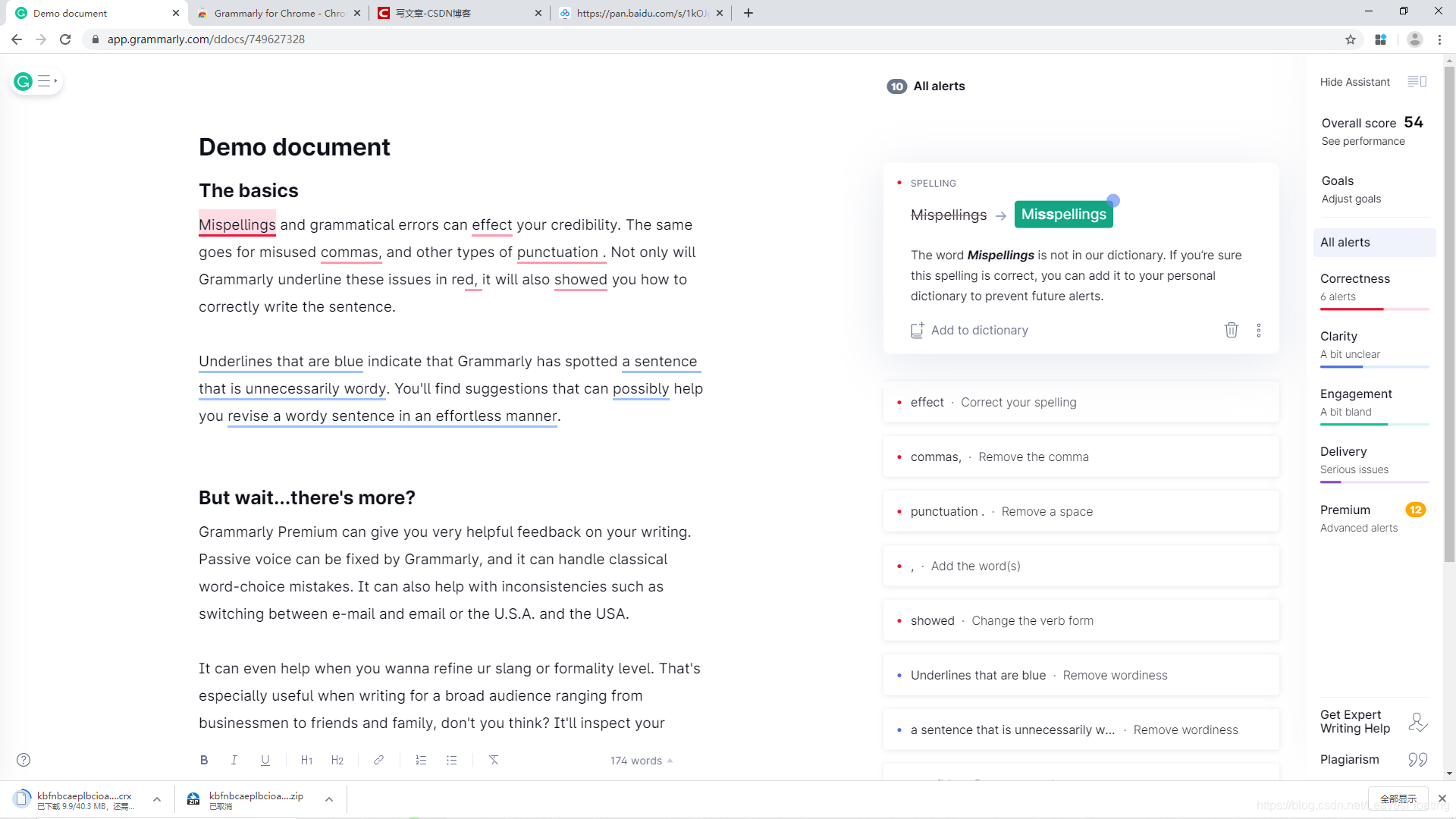The image size is (1456, 819).
Task: Open the Chrome profile avatar
Action: pos(1415,39)
